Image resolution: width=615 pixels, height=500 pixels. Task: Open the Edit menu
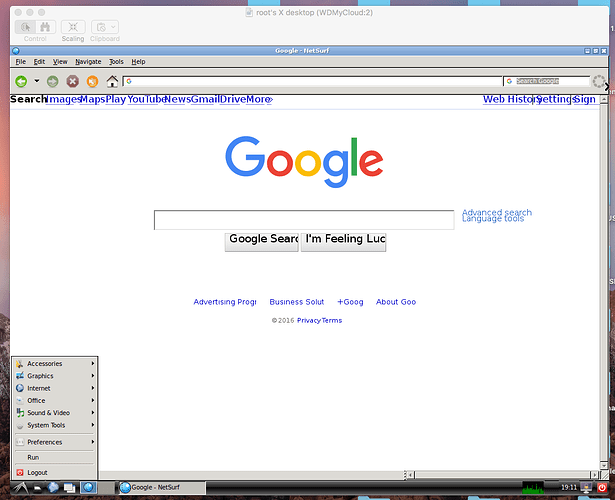(x=39, y=62)
